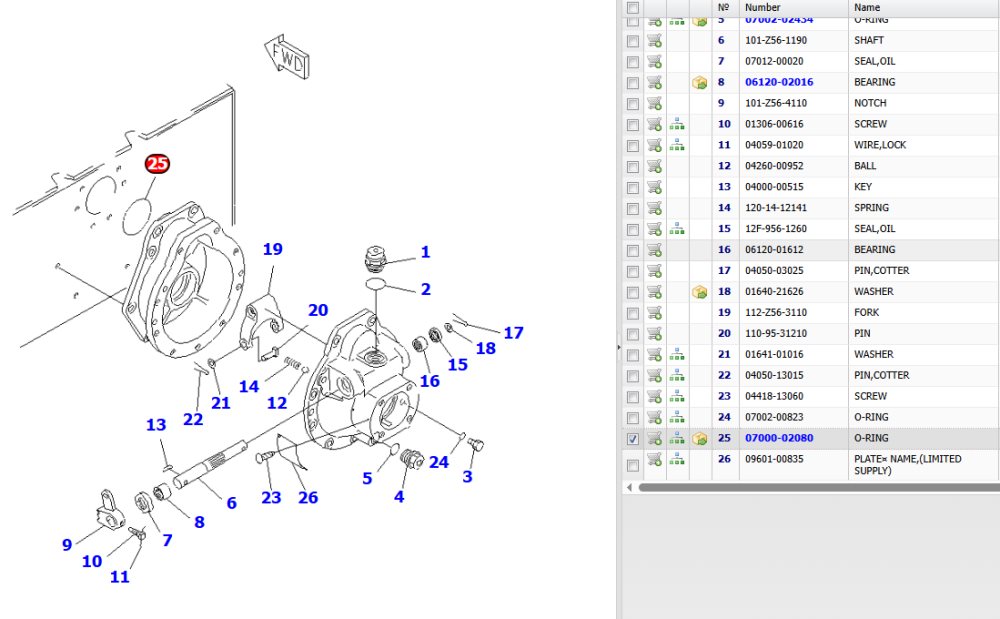Viewport: 1000px width, 619px height.
Task: Click the cart icon for 07012-00020
Action: click(x=654, y=61)
